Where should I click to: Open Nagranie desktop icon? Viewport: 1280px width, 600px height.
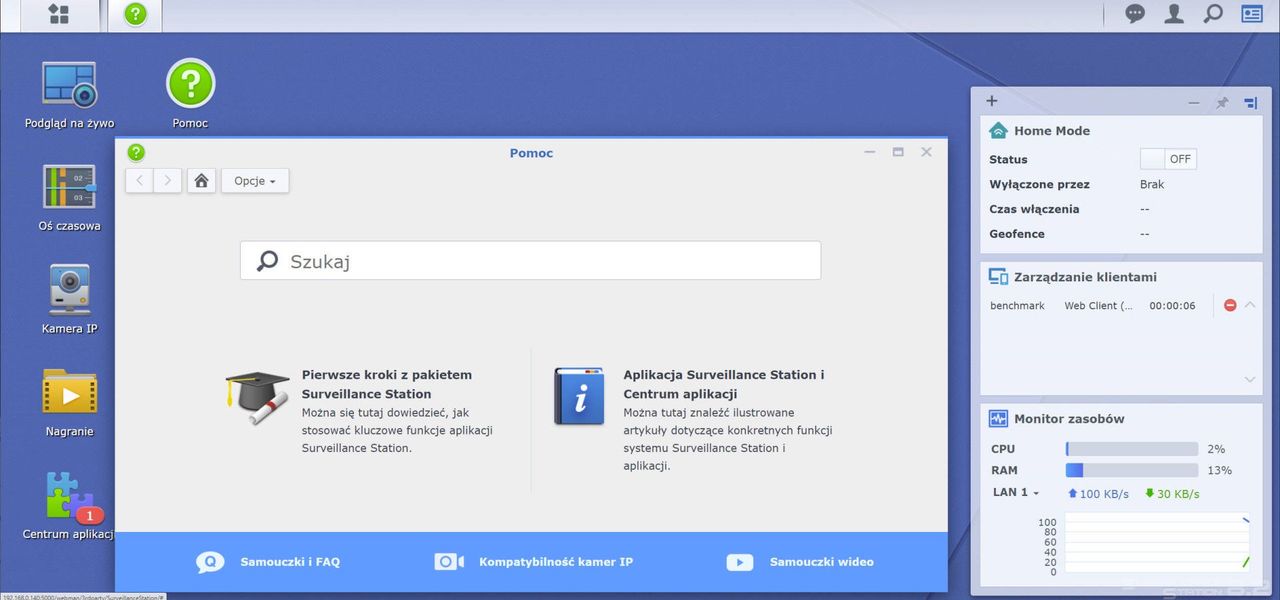pos(69,403)
